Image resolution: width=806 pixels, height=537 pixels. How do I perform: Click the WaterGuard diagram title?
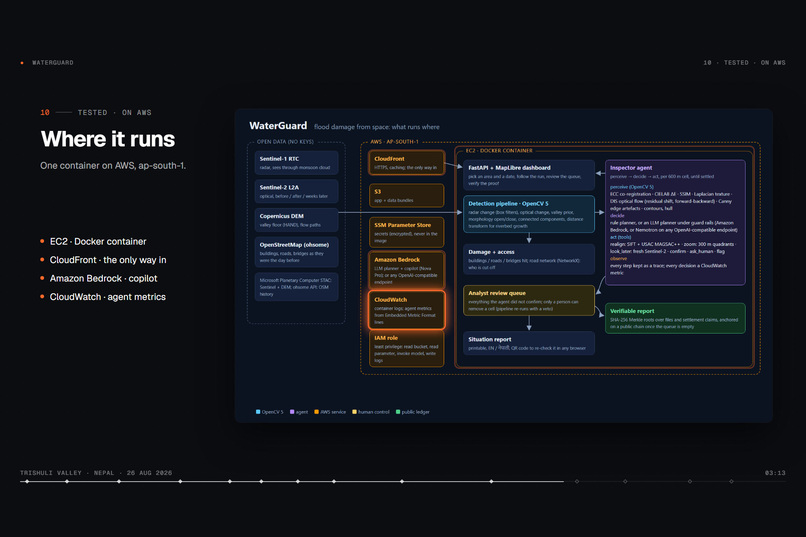pyautogui.click(x=278, y=126)
